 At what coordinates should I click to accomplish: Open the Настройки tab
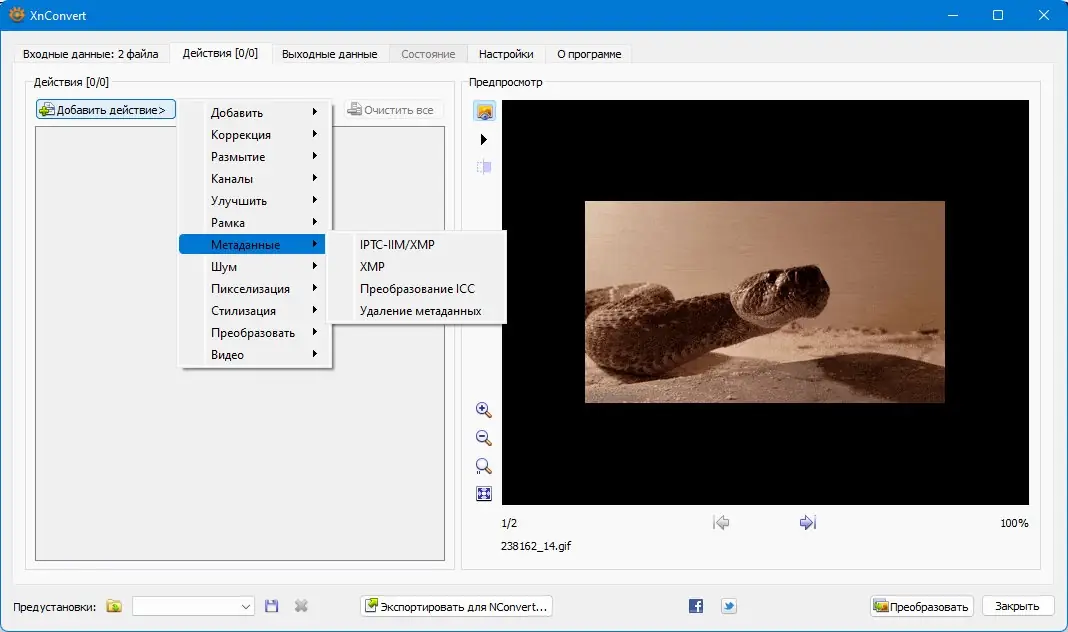tap(505, 54)
